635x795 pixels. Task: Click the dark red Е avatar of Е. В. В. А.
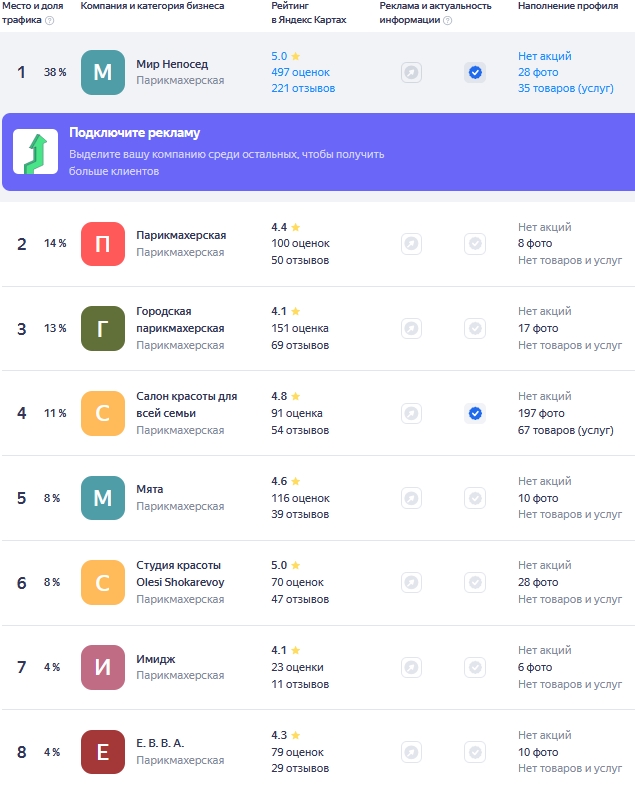click(103, 752)
